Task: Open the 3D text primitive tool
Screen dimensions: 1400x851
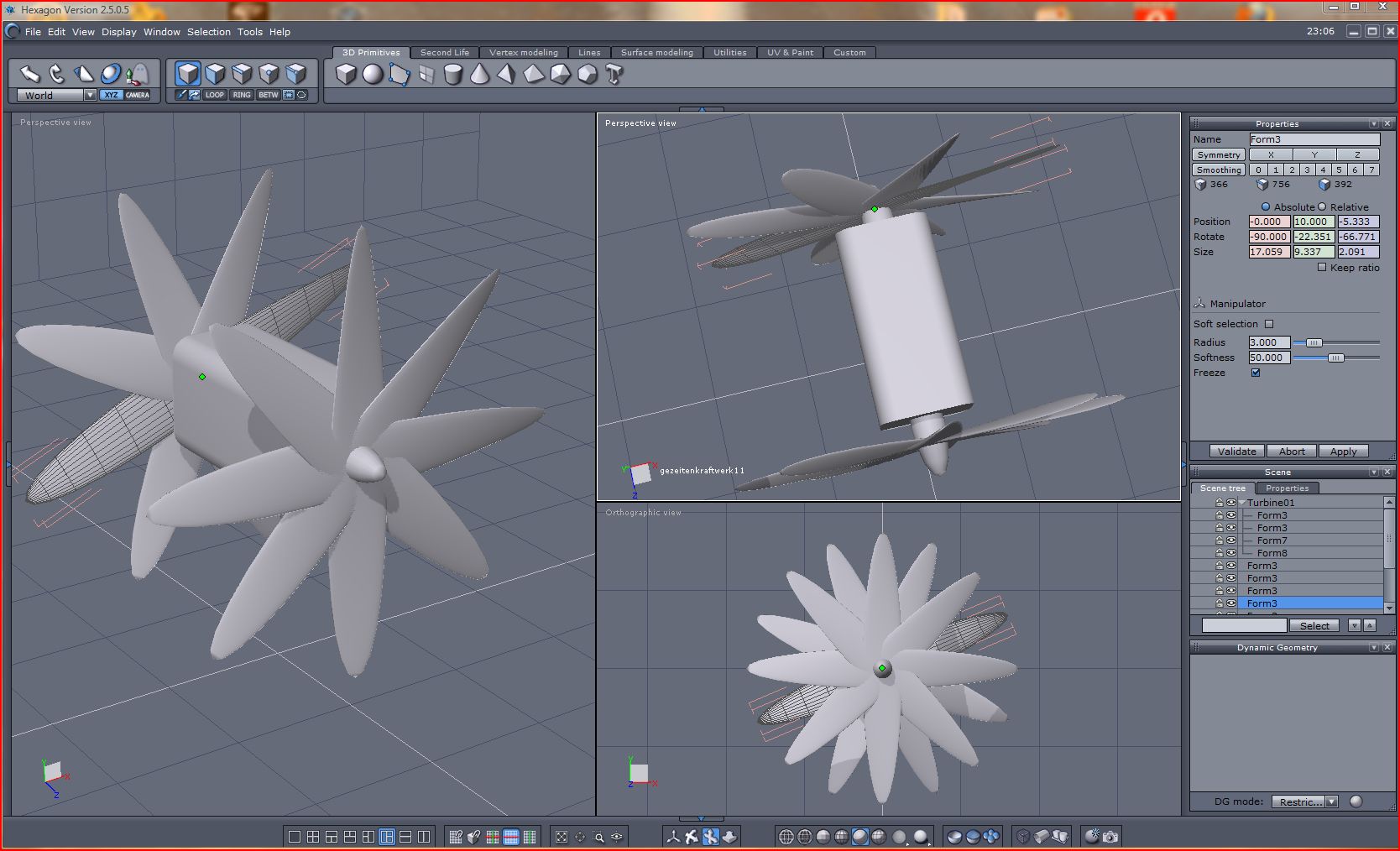Action: click(614, 75)
